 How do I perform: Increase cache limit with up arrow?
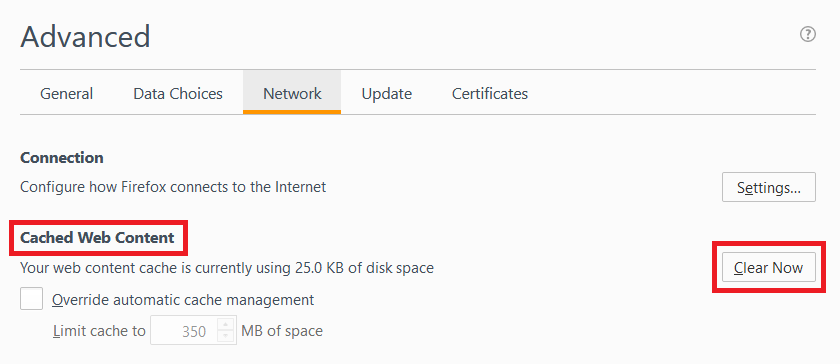226,324
